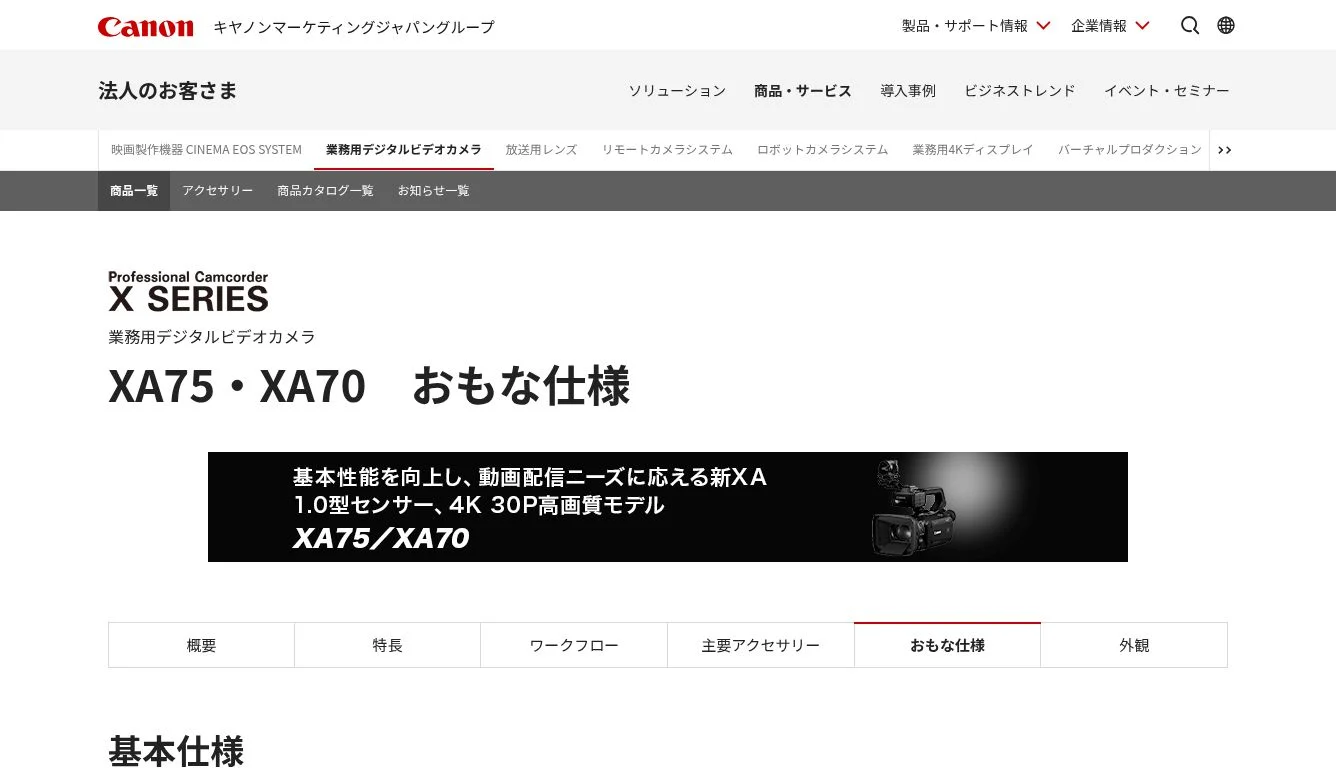Click the XA75/XA70 camera banner
Viewport: 1336px width, 768px height.
668,507
